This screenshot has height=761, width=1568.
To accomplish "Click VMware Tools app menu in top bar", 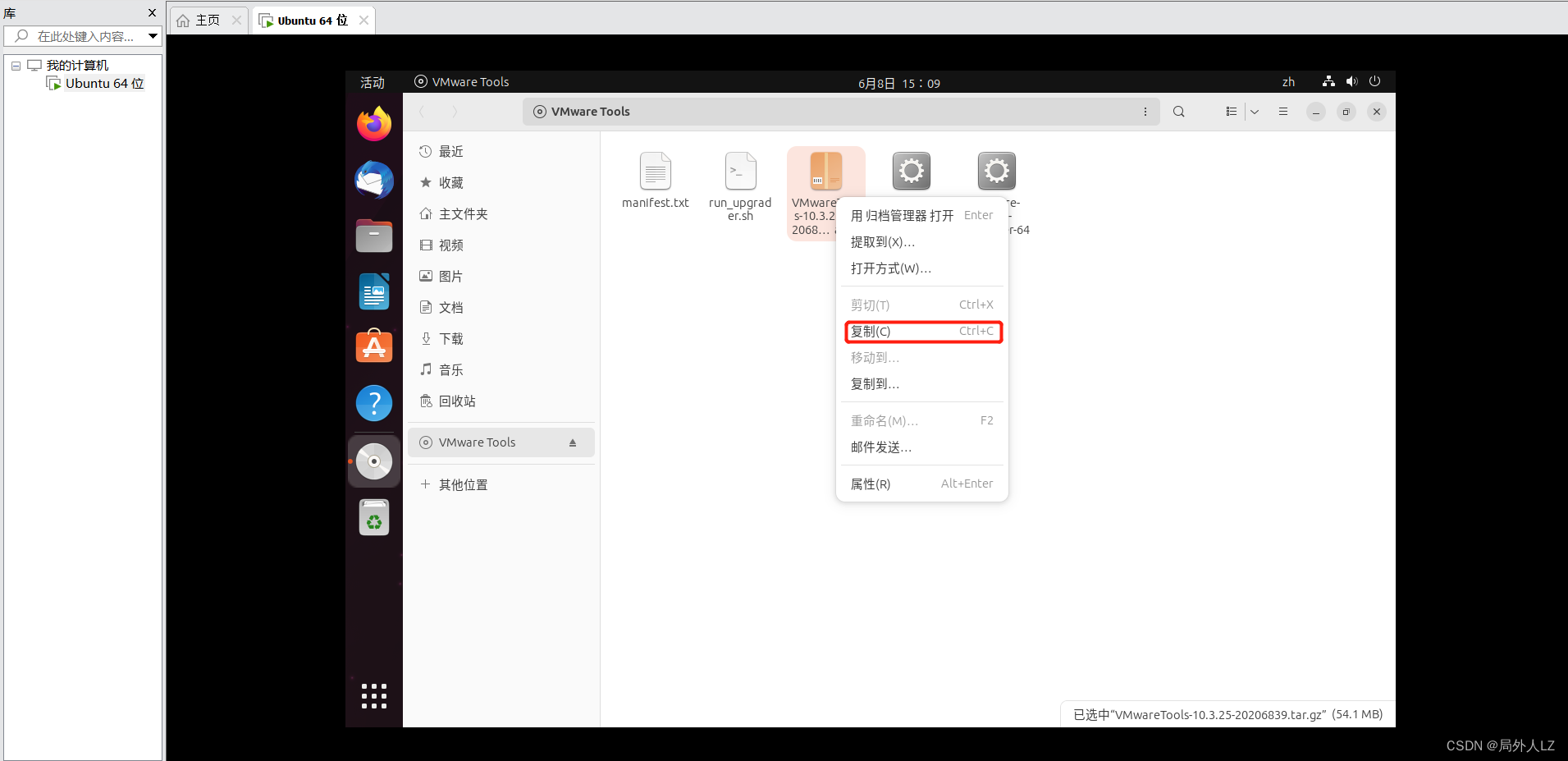I will click(462, 82).
